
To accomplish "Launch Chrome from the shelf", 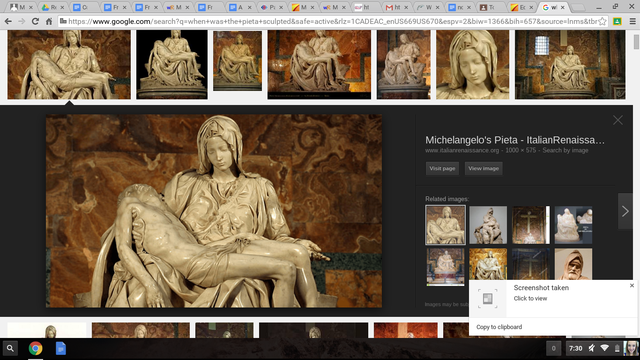I will pyautogui.click(x=36, y=349).
